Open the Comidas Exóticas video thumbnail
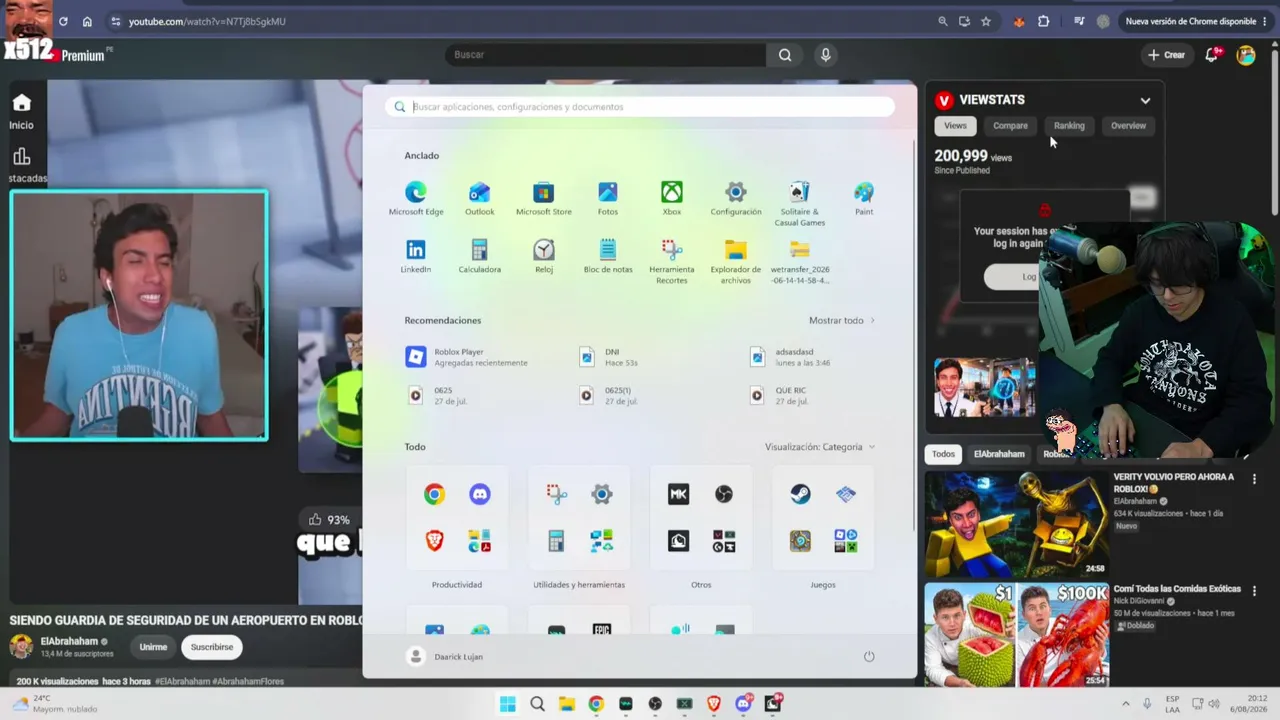The image size is (1280, 720). click(1017, 635)
